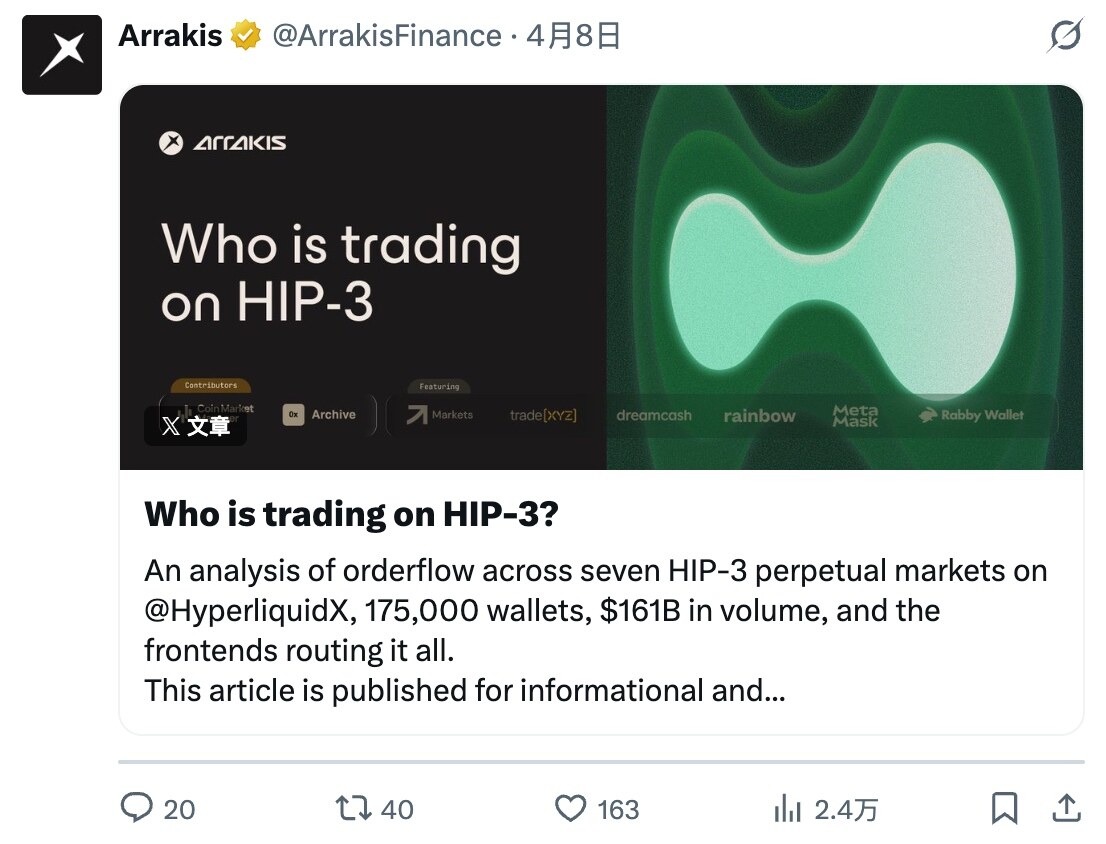Open the @ArrakisFinance handle link
The height and width of the screenshot is (844, 1106).
point(386,37)
